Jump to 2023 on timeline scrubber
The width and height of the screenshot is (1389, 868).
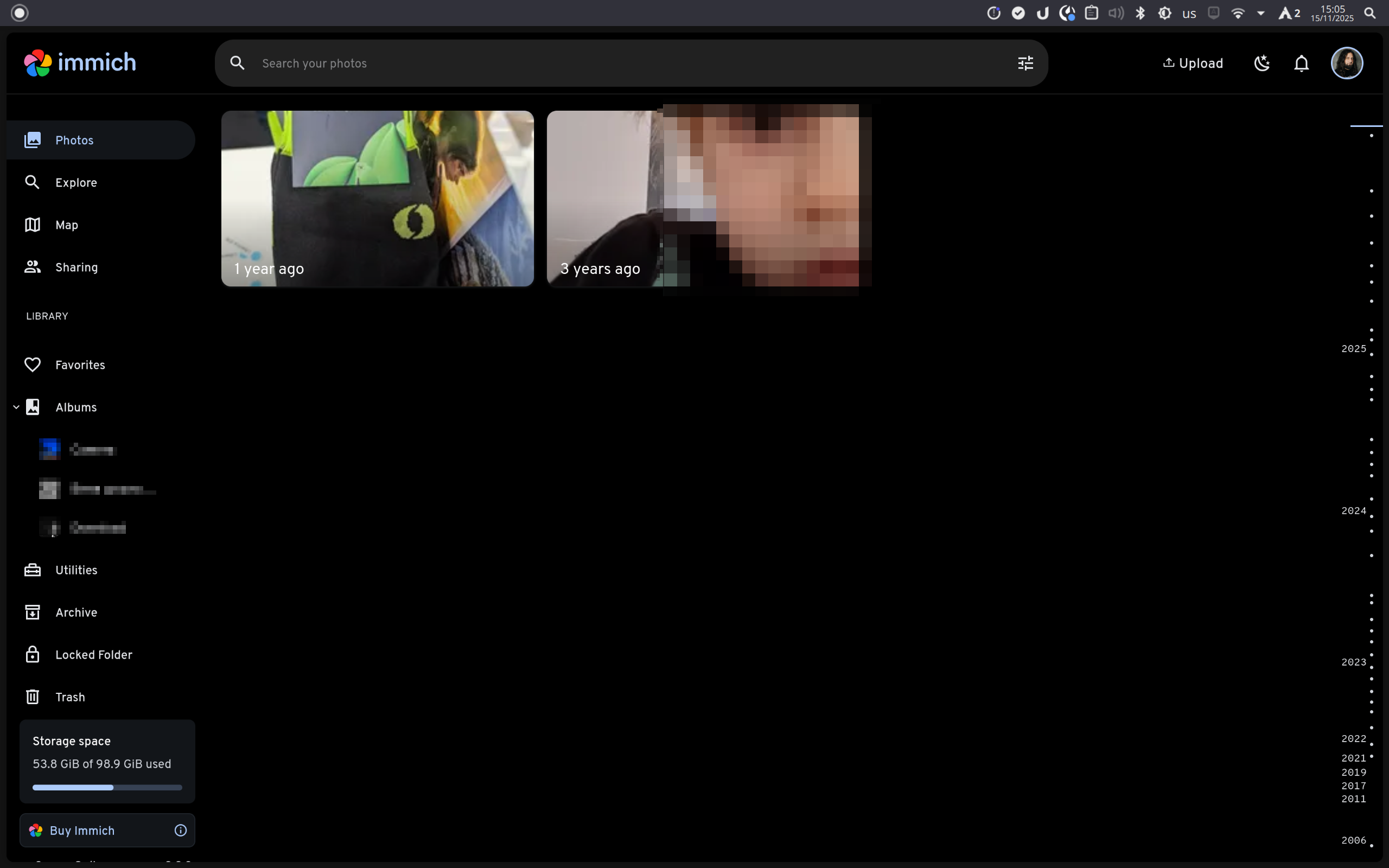[1353, 662]
